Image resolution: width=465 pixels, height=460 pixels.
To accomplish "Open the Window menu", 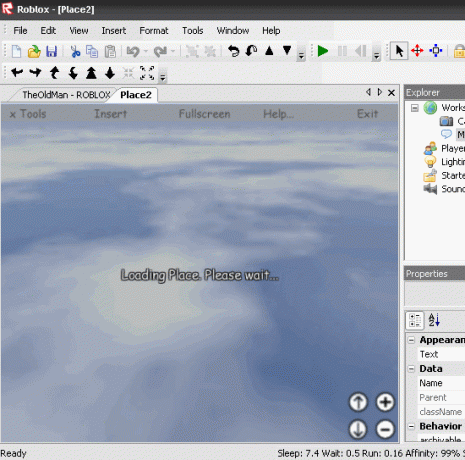I will [x=233, y=31].
